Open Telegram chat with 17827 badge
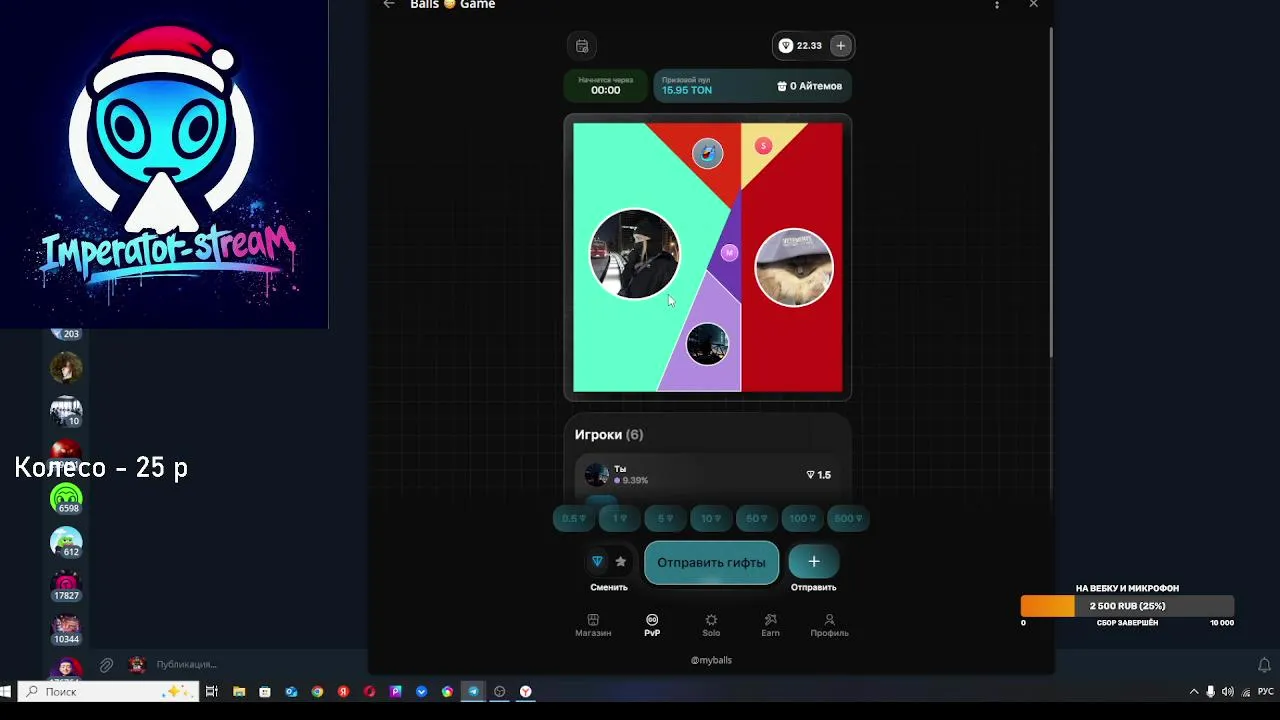The width and height of the screenshot is (1280, 720). tap(66, 585)
